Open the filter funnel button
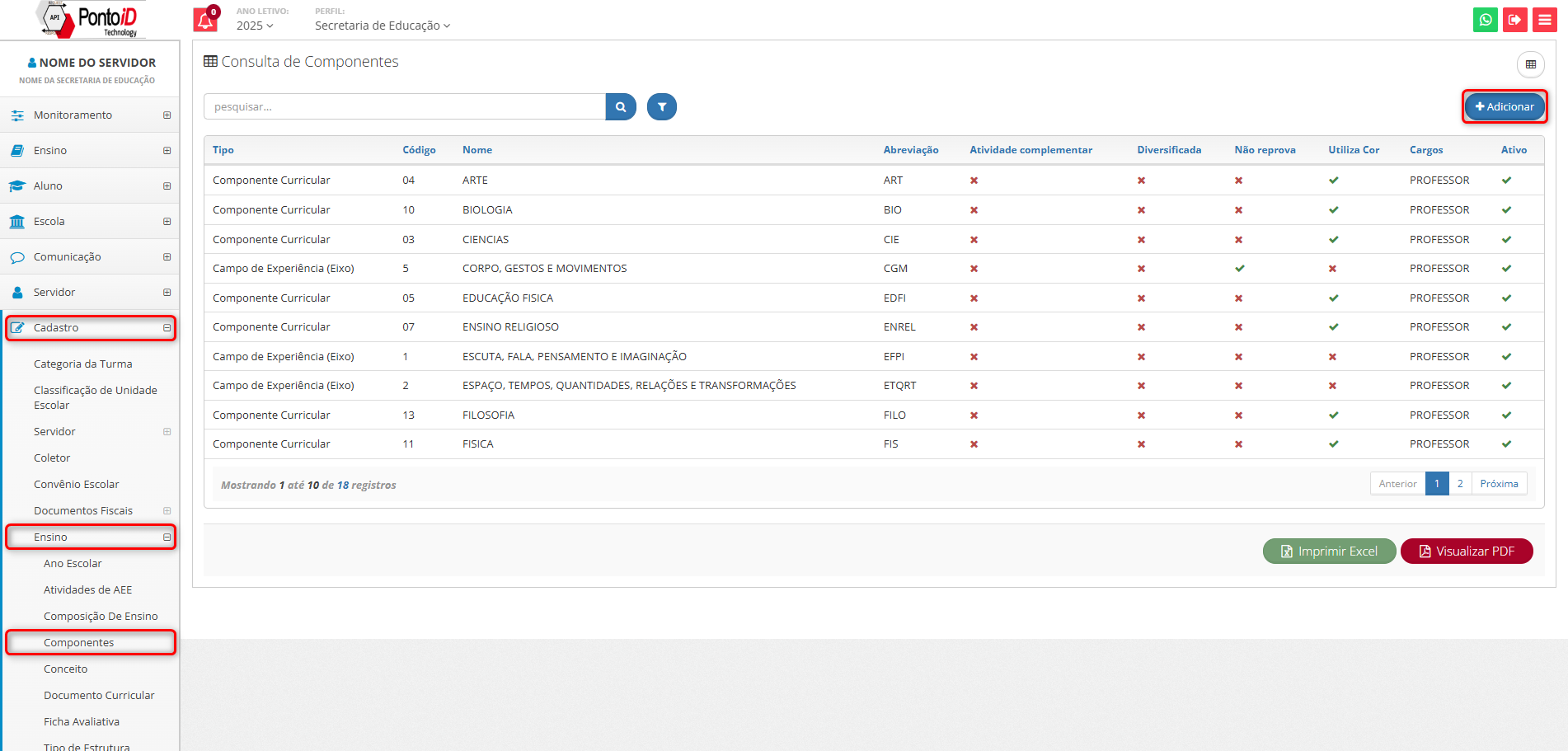 coord(662,106)
